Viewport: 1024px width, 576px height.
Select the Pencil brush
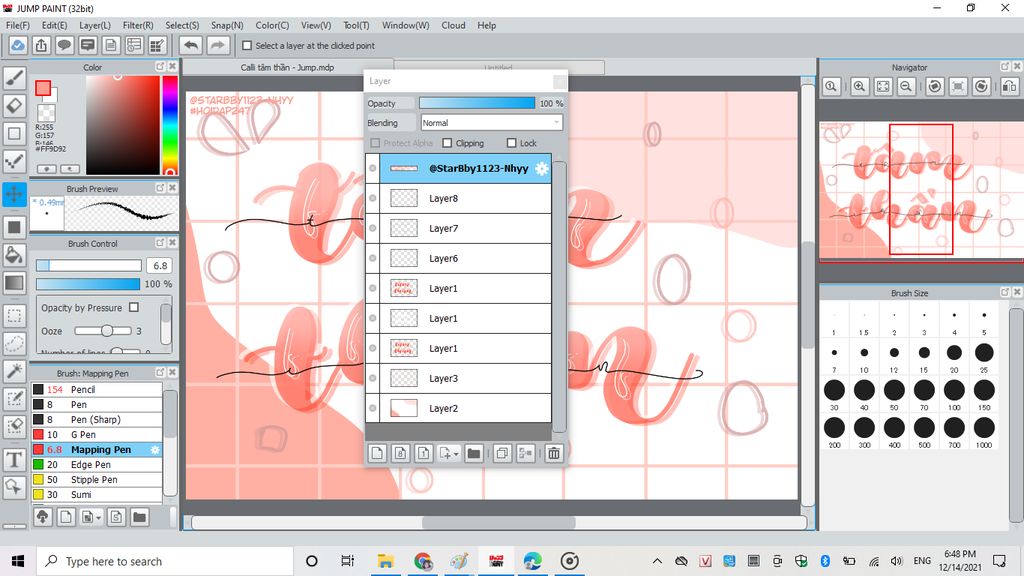tap(97, 389)
